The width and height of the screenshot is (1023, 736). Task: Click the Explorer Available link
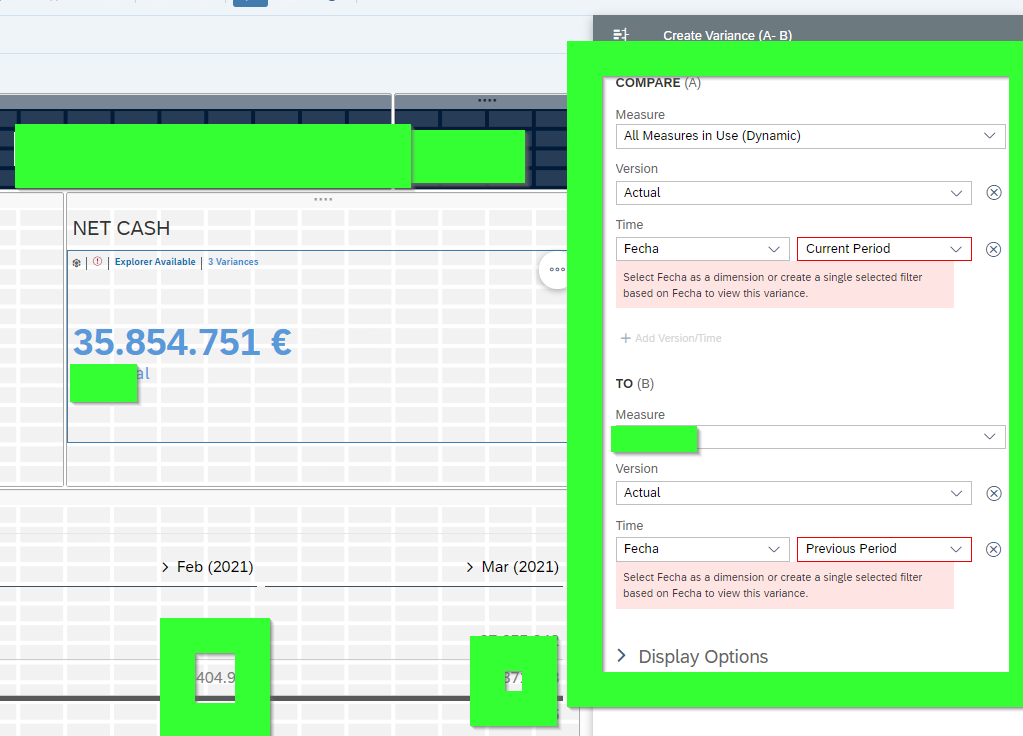[x=155, y=262]
